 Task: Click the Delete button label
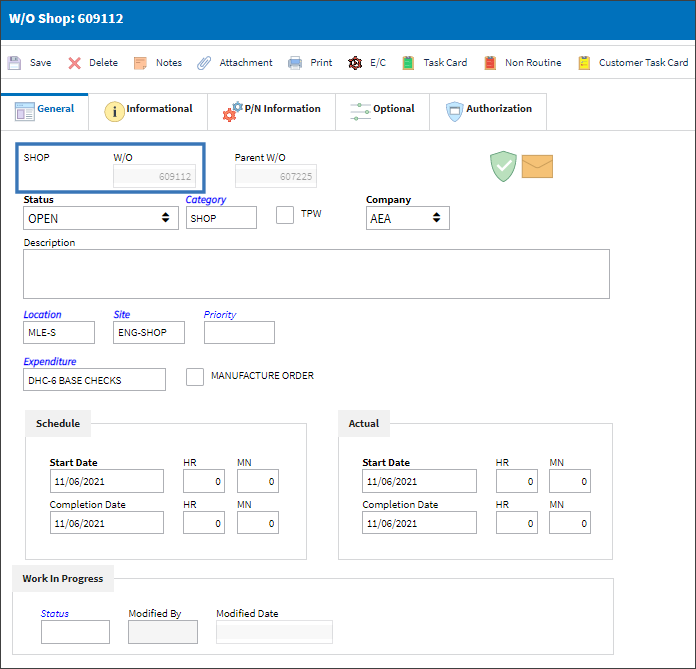point(103,63)
